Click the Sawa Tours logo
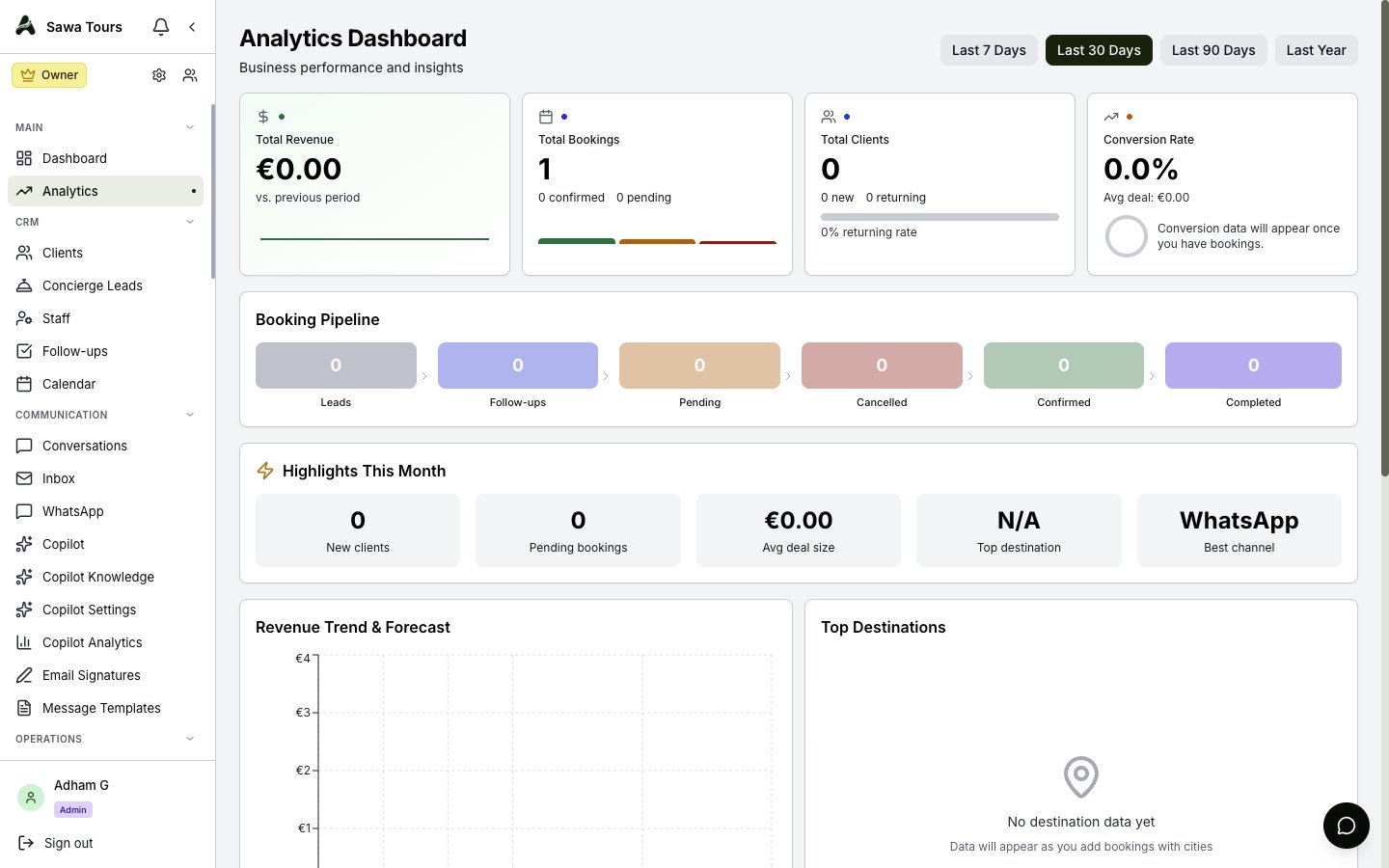 pyautogui.click(x=26, y=26)
